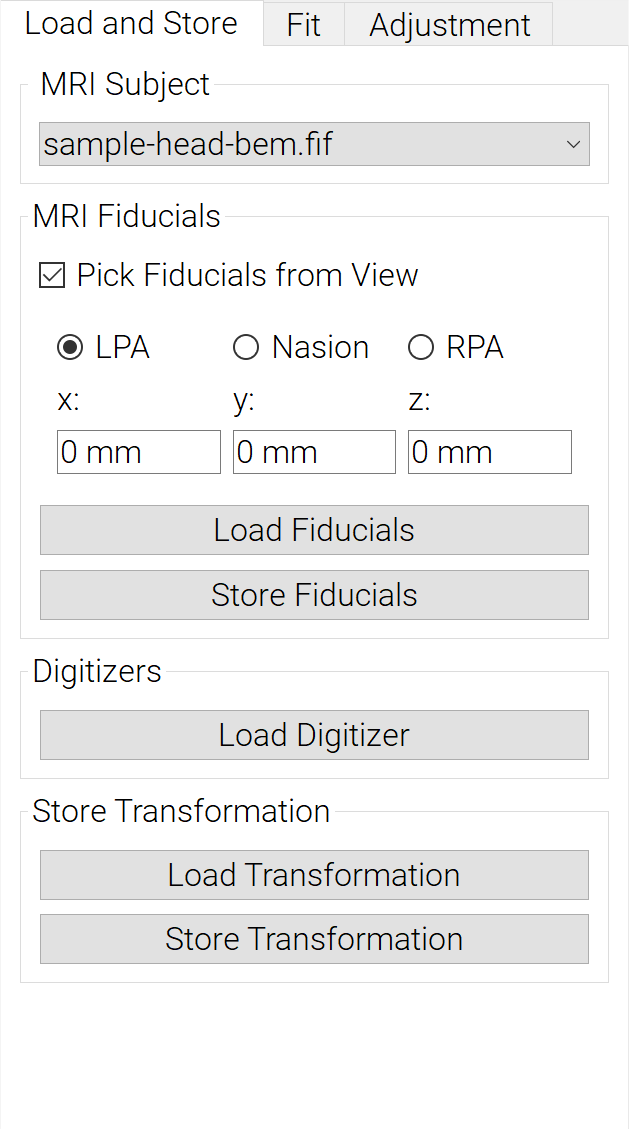The width and height of the screenshot is (629, 1129).
Task: Click the Store Transformation button
Action: (x=314, y=939)
